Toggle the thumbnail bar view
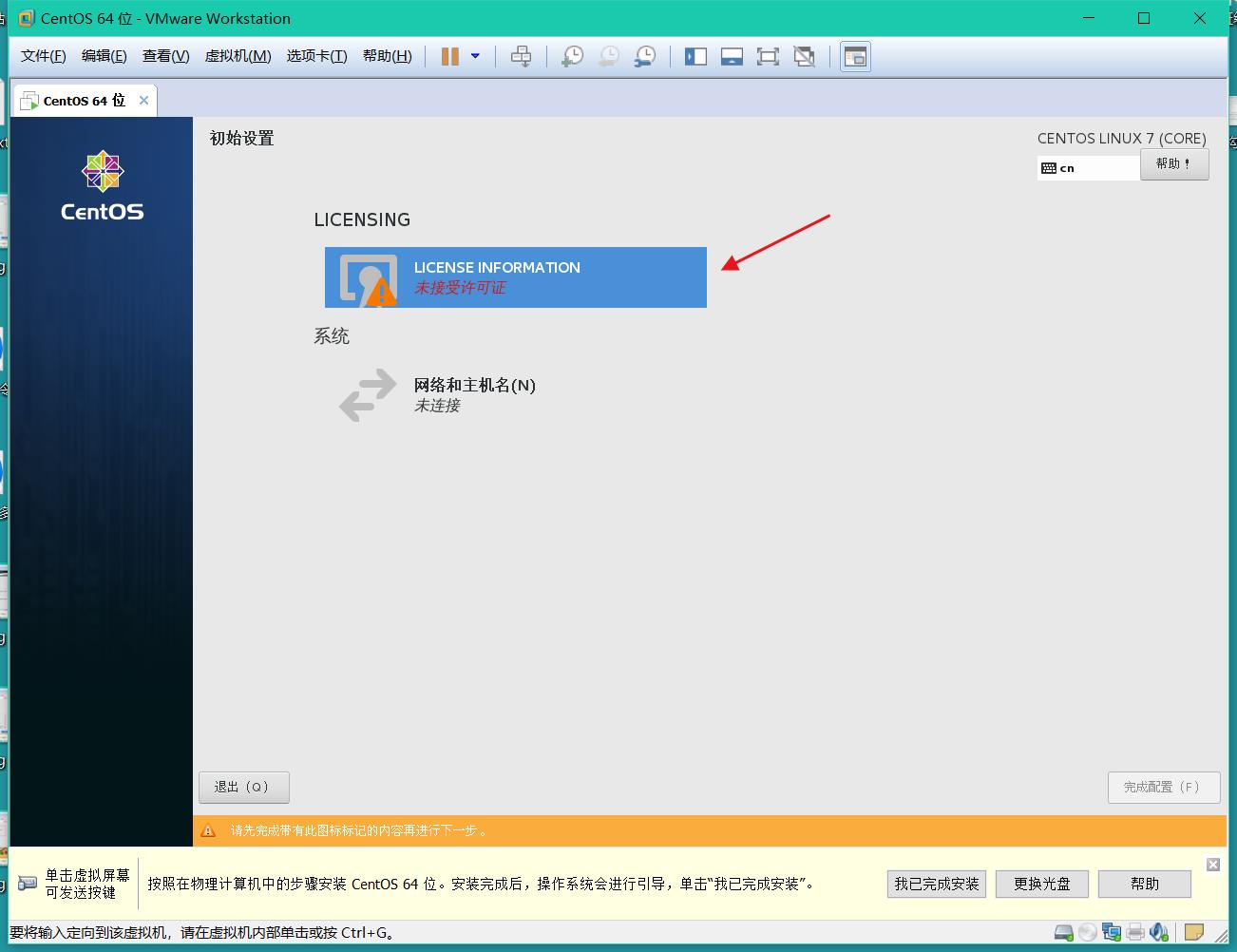The height and width of the screenshot is (952, 1237). [x=732, y=56]
